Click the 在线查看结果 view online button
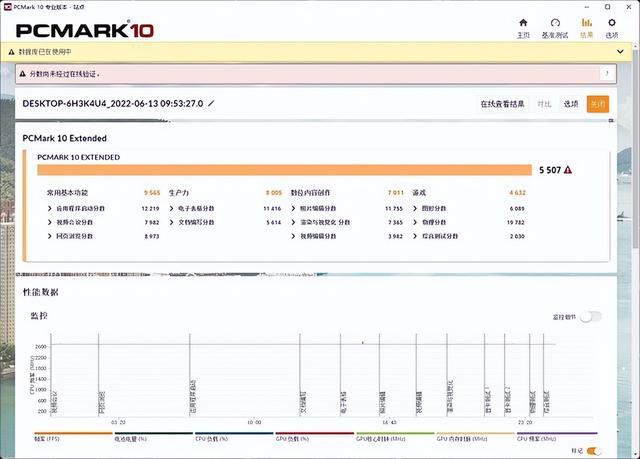The image size is (640, 459). 503,104
